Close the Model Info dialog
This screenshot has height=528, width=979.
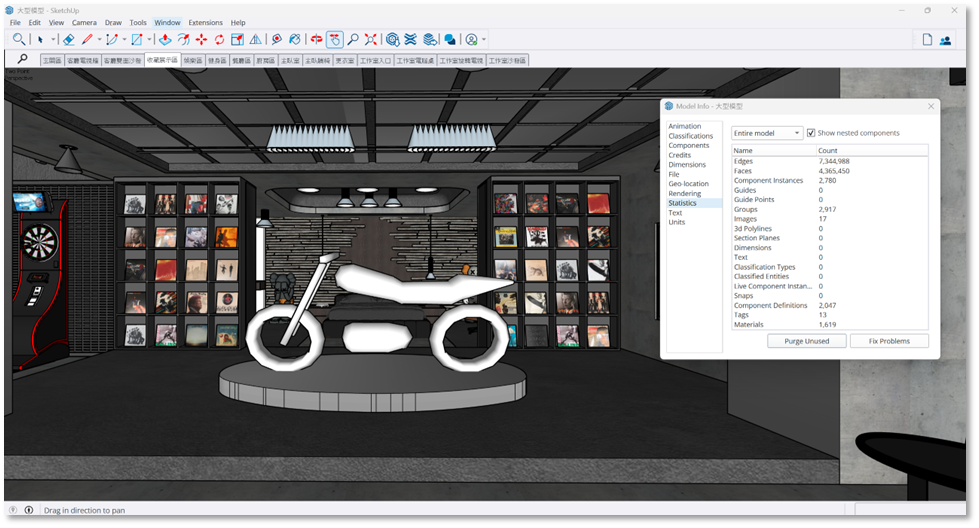tap(931, 106)
